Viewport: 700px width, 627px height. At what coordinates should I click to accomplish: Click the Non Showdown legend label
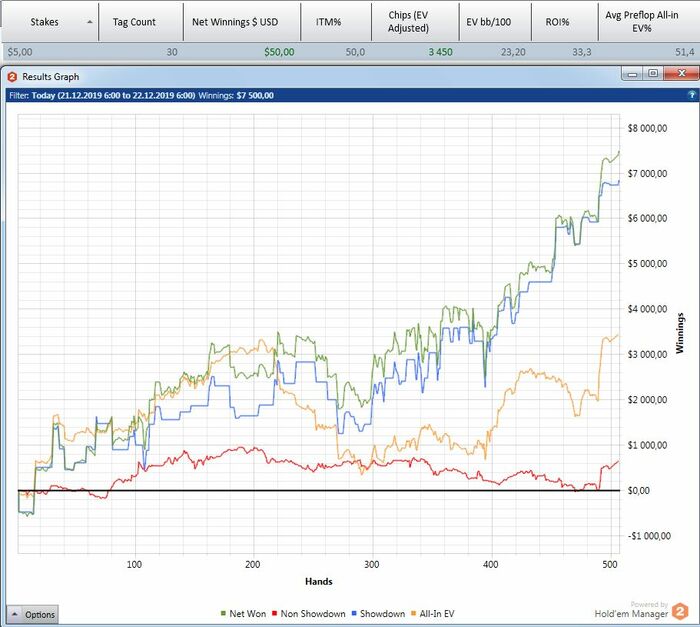313,614
